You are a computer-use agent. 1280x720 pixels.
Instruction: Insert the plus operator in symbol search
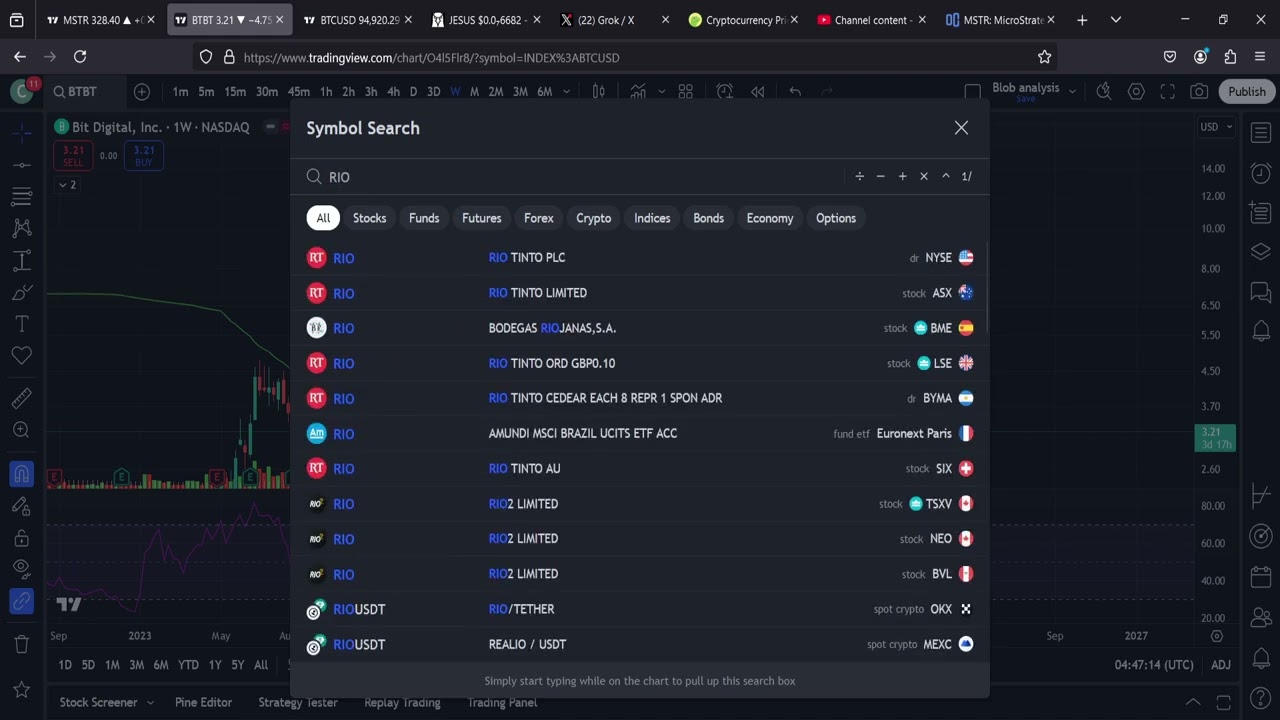pyautogui.click(x=902, y=177)
